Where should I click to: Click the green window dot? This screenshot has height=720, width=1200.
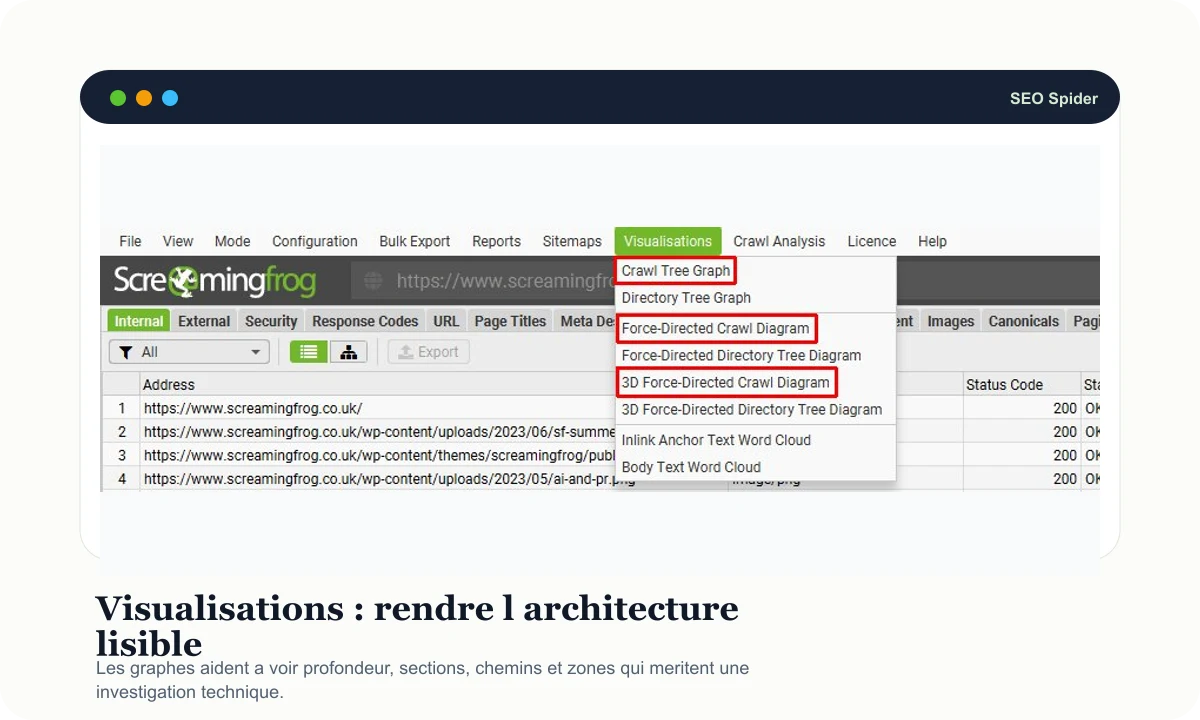(118, 98)
